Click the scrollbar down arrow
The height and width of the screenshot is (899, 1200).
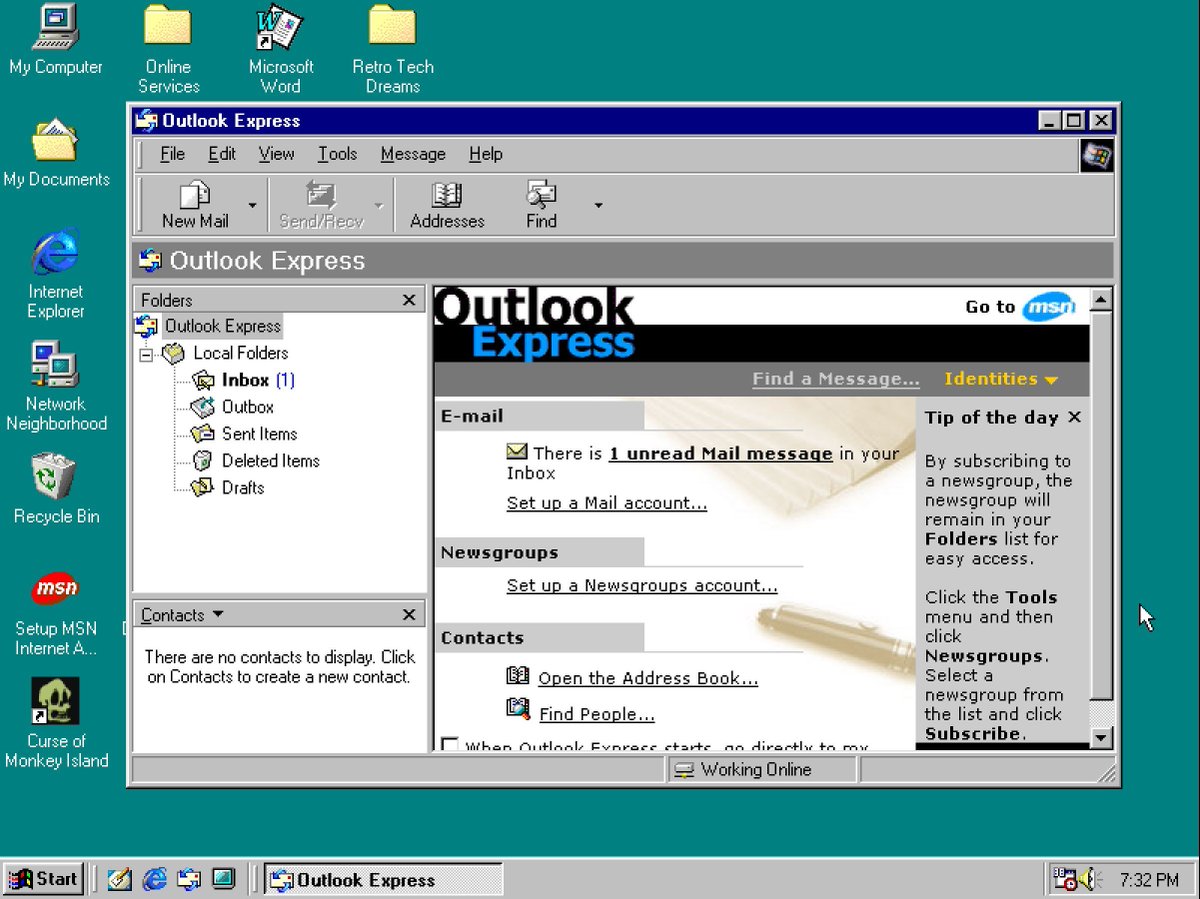tap(1101, 739)
